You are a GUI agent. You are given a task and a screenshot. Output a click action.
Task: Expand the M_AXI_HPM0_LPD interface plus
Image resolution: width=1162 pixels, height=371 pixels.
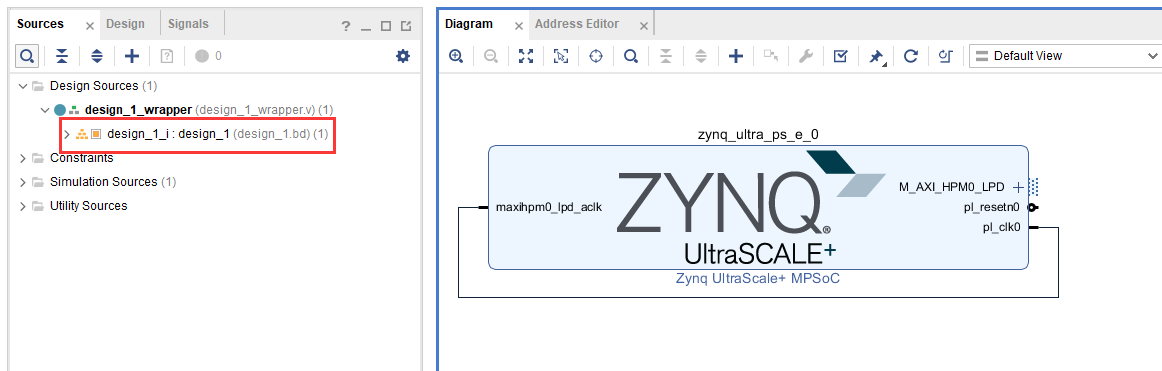(x=1018, y=187)
